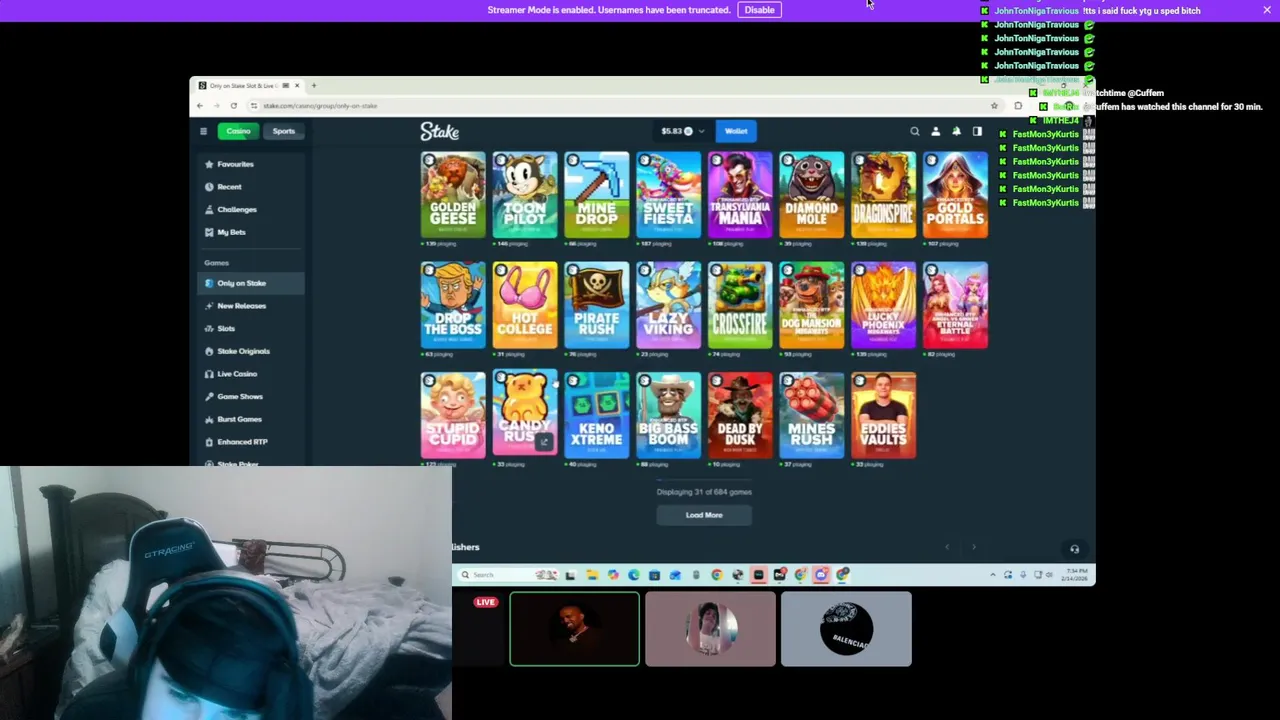1280x720 pixels.
Task: Click the Stake logo
Action: coord(439,131)
